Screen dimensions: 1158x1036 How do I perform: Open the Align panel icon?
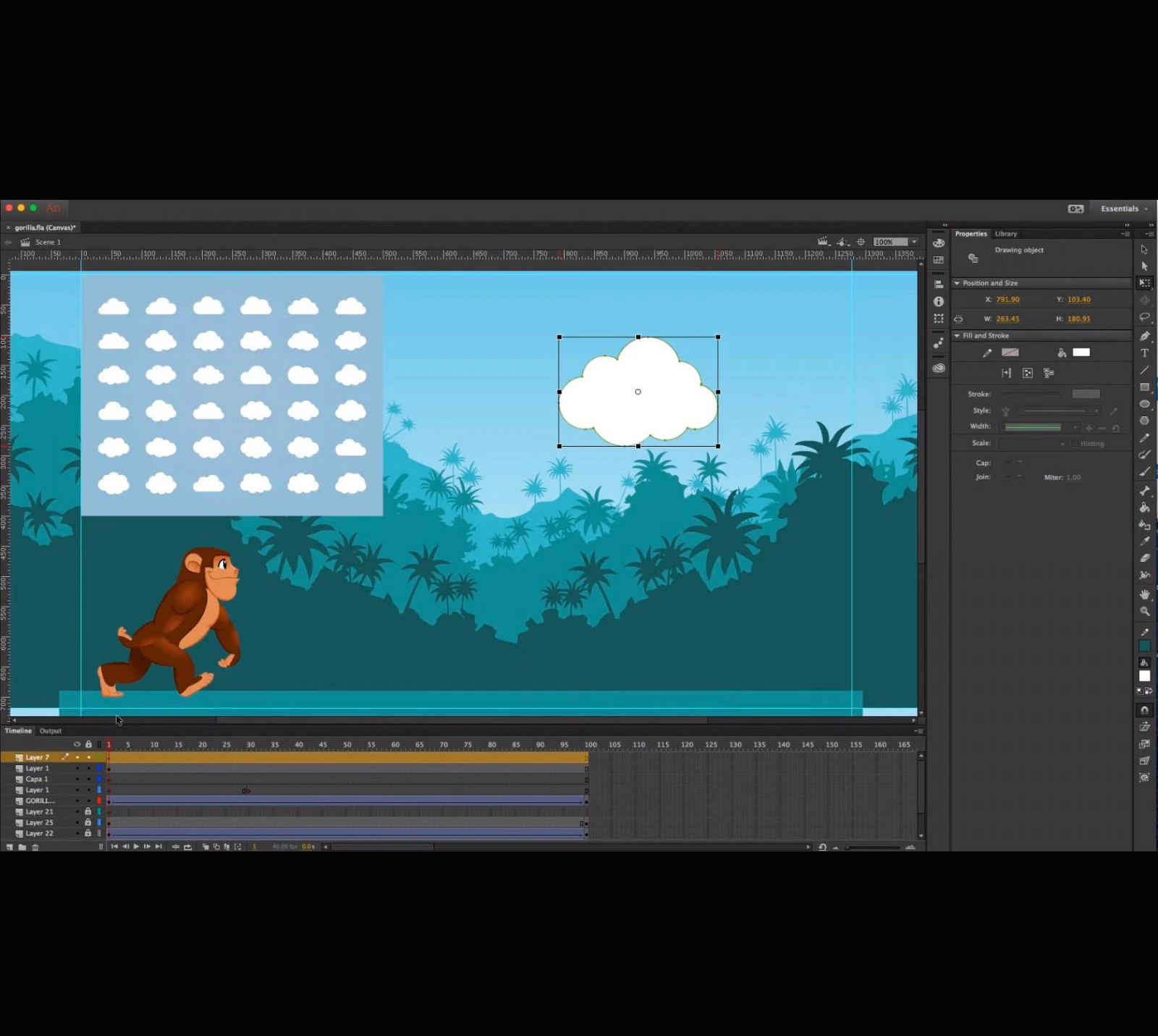point(939,285)
